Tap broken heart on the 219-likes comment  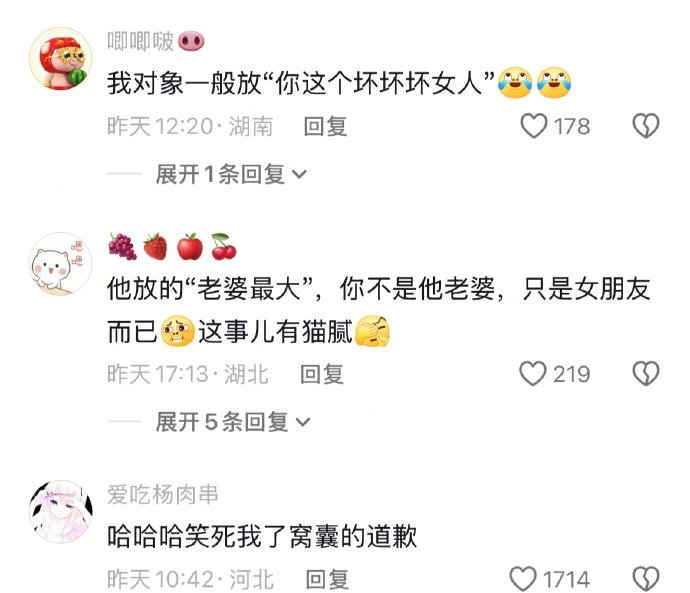[x=646, y=373]
